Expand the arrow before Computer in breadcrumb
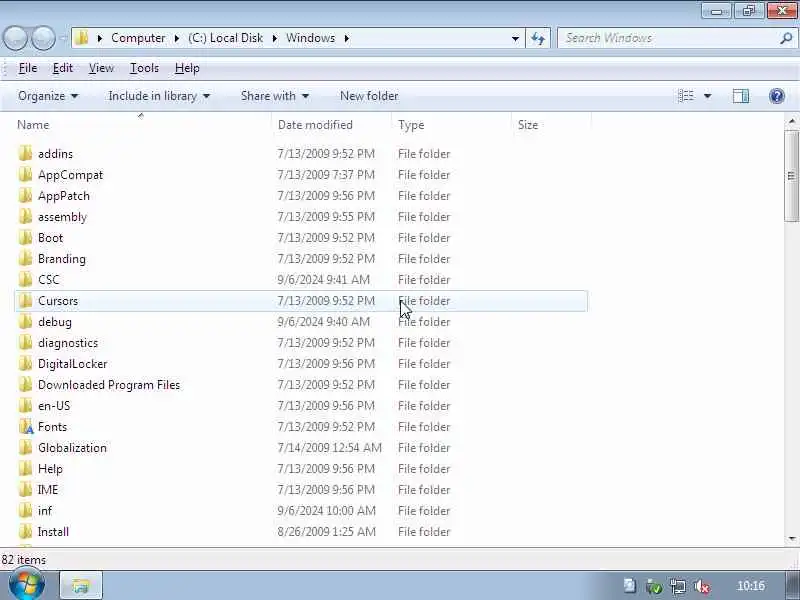800x600 pixels. [x=100, y=38]
